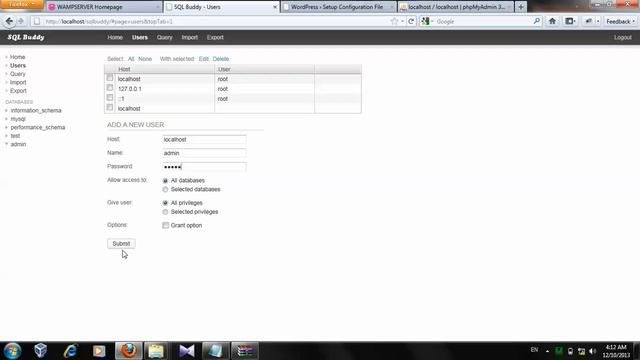
Task: Reload the page with the refresh icon
Action: click(x=411, y=21)
